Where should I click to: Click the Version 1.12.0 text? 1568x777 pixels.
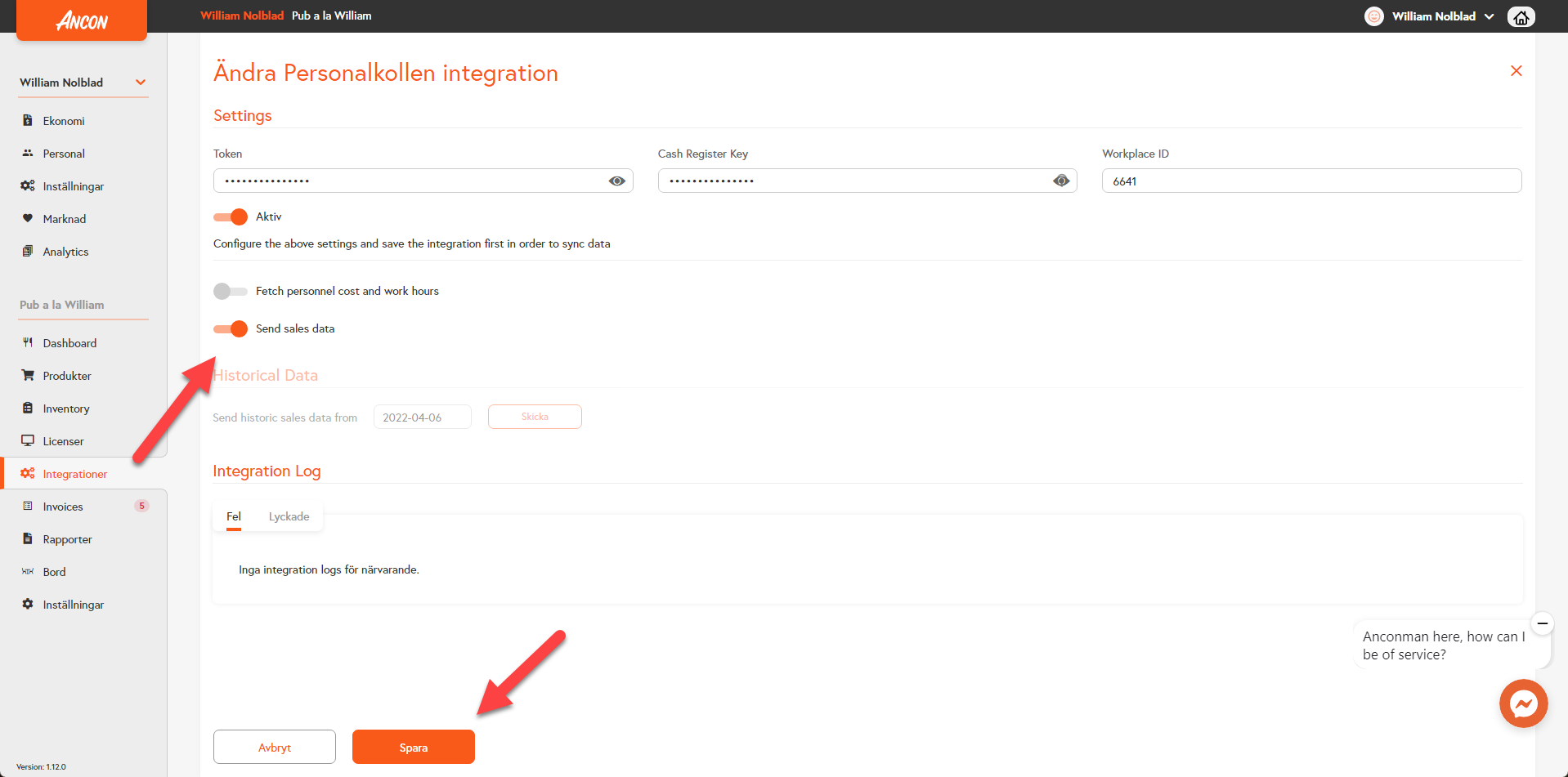click(41, 766)
